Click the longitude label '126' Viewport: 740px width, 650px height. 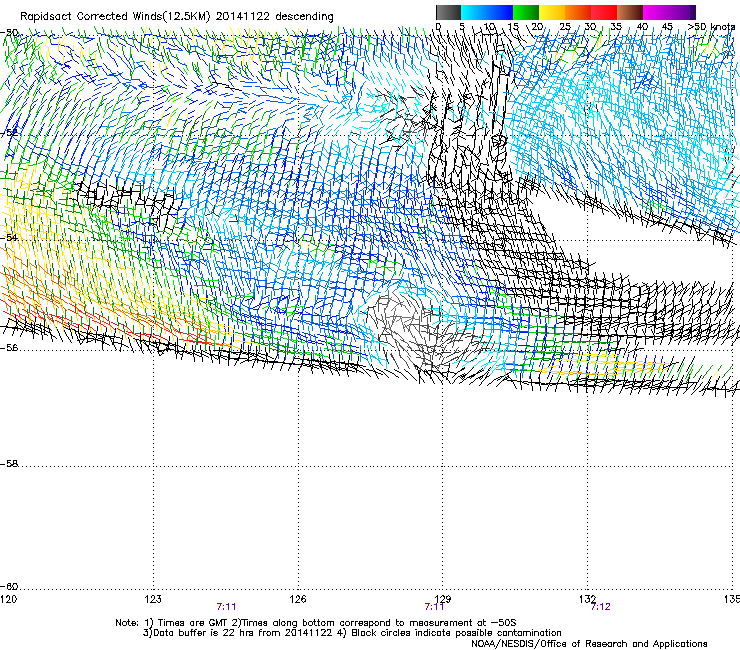pyautogui.click(x=298, y=599)
